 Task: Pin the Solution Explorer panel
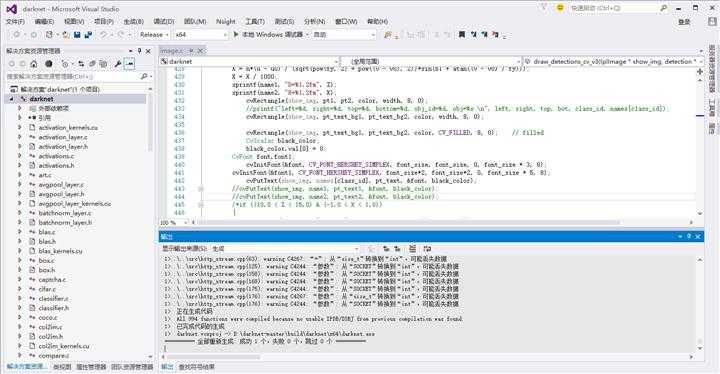click(x=140, y=51)
